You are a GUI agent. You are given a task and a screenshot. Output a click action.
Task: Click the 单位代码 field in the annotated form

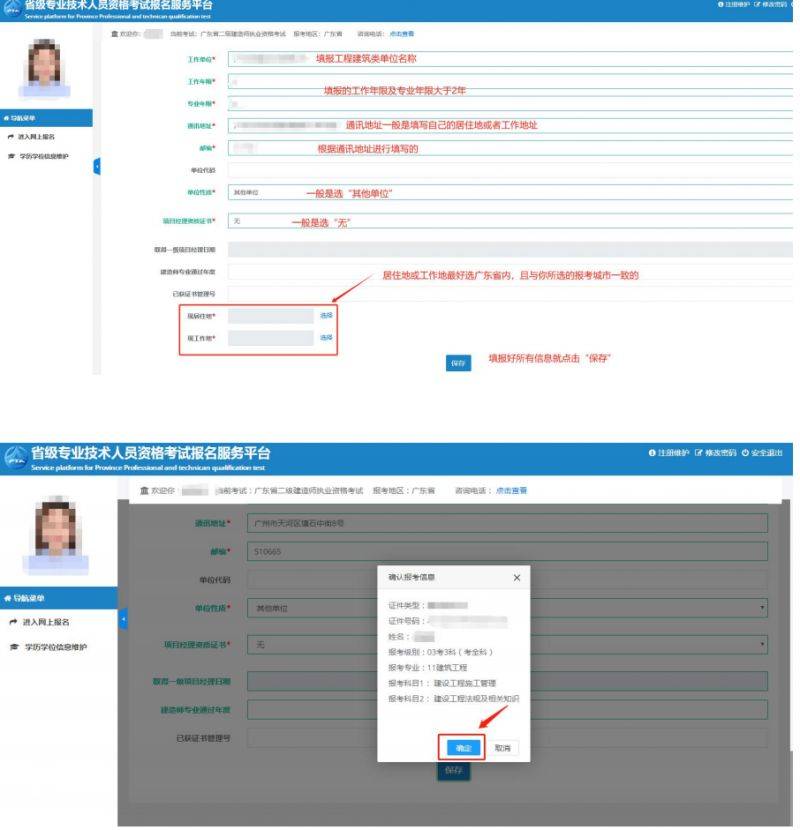[510, 170]
